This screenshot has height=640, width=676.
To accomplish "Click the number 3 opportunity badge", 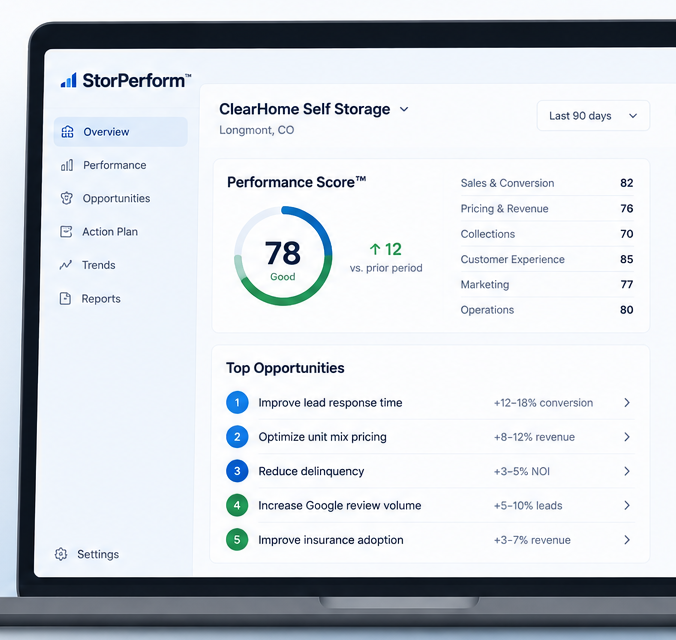I will (x=237, y=471).
